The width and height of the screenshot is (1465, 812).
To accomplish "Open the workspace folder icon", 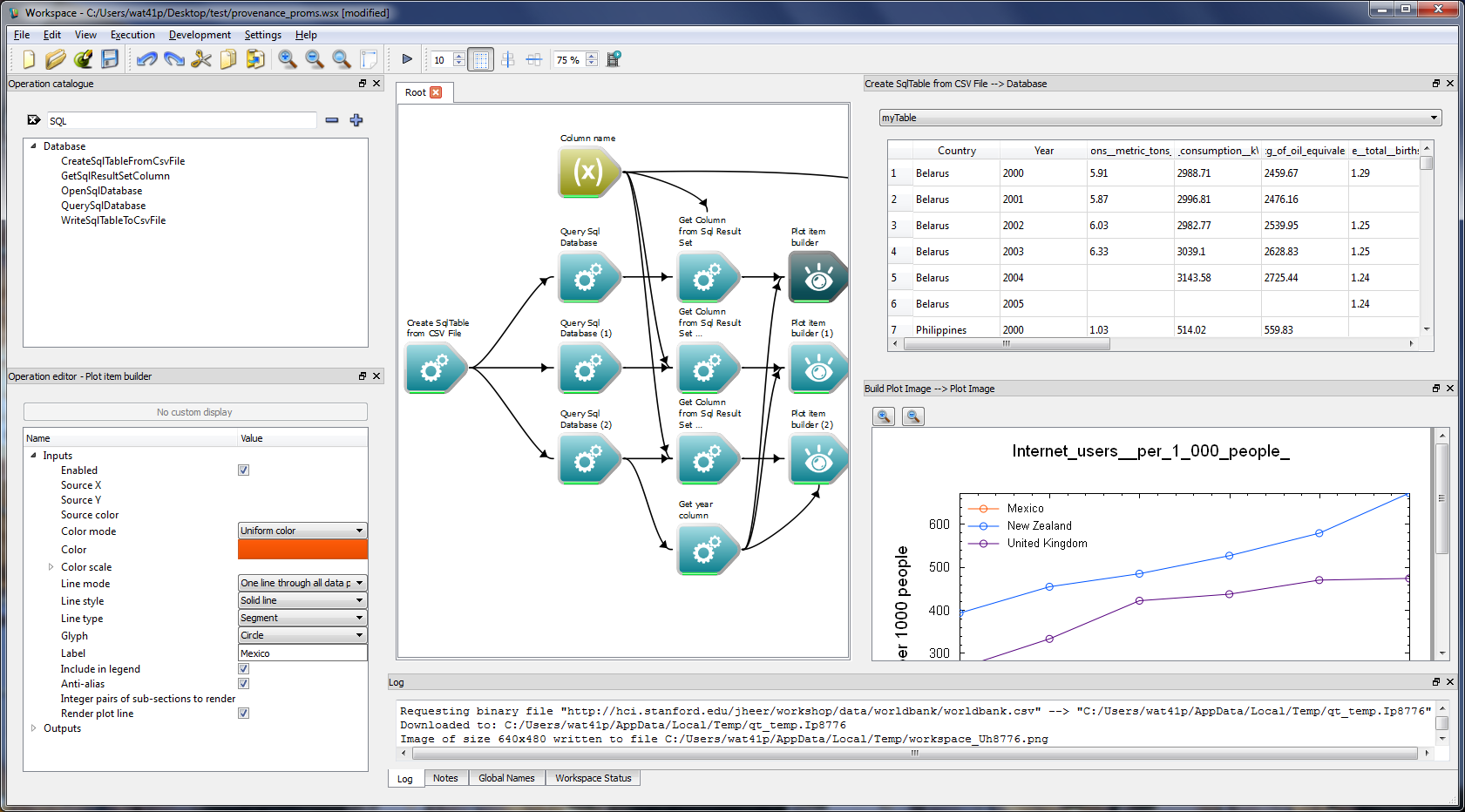I will tap(56, 59).
